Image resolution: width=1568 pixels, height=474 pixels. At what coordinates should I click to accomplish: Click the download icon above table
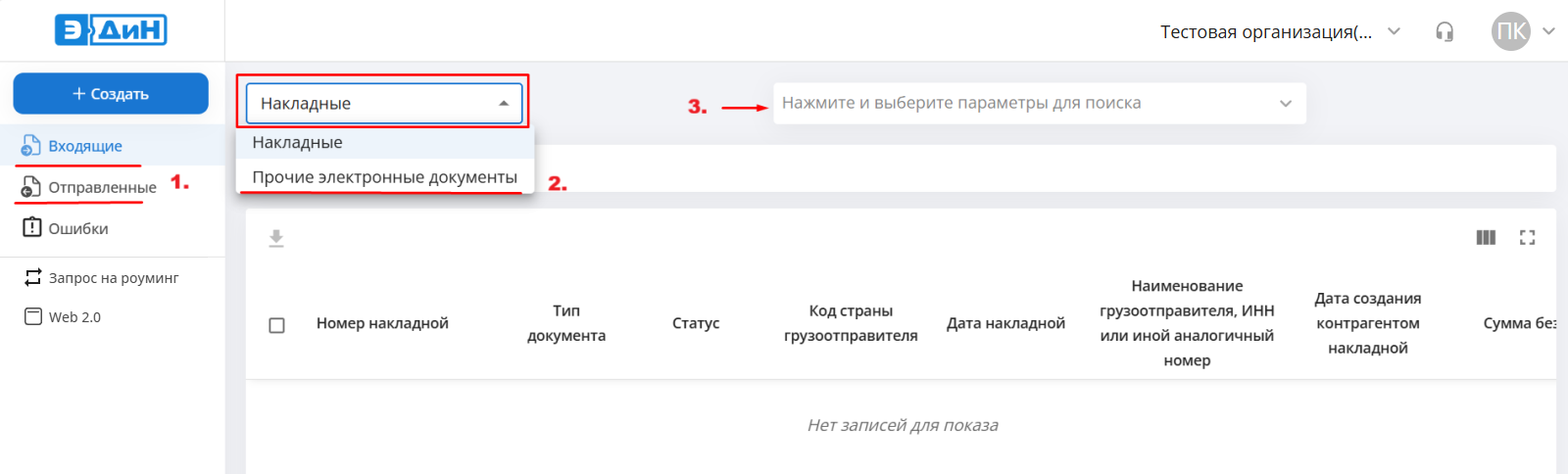pos(276,238)
